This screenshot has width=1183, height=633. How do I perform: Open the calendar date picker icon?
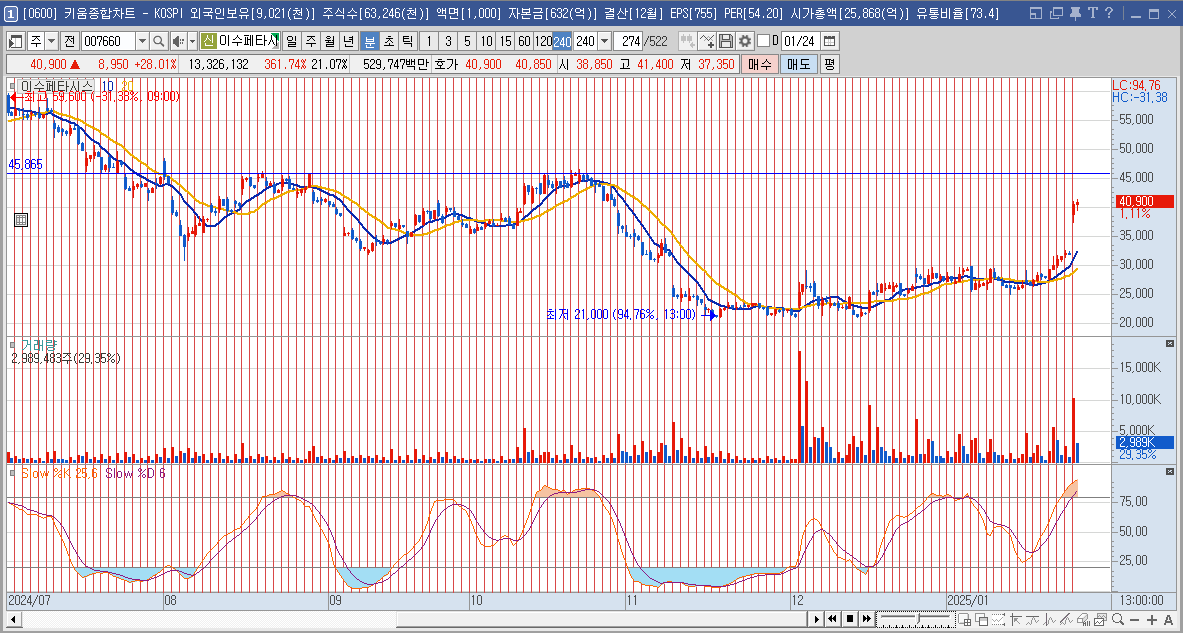click(829, 41)
